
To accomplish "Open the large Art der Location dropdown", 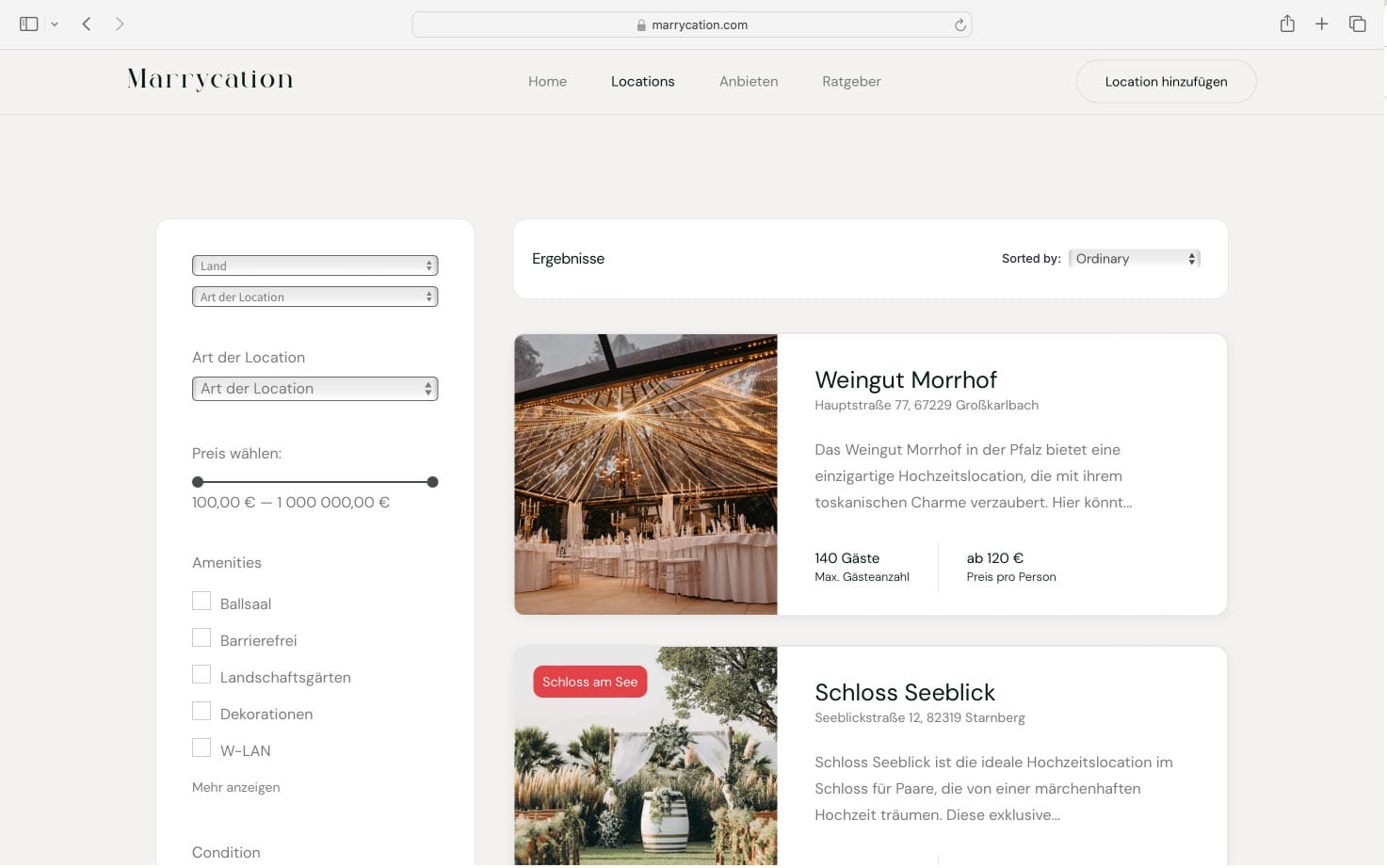I will tap(314, 389).
